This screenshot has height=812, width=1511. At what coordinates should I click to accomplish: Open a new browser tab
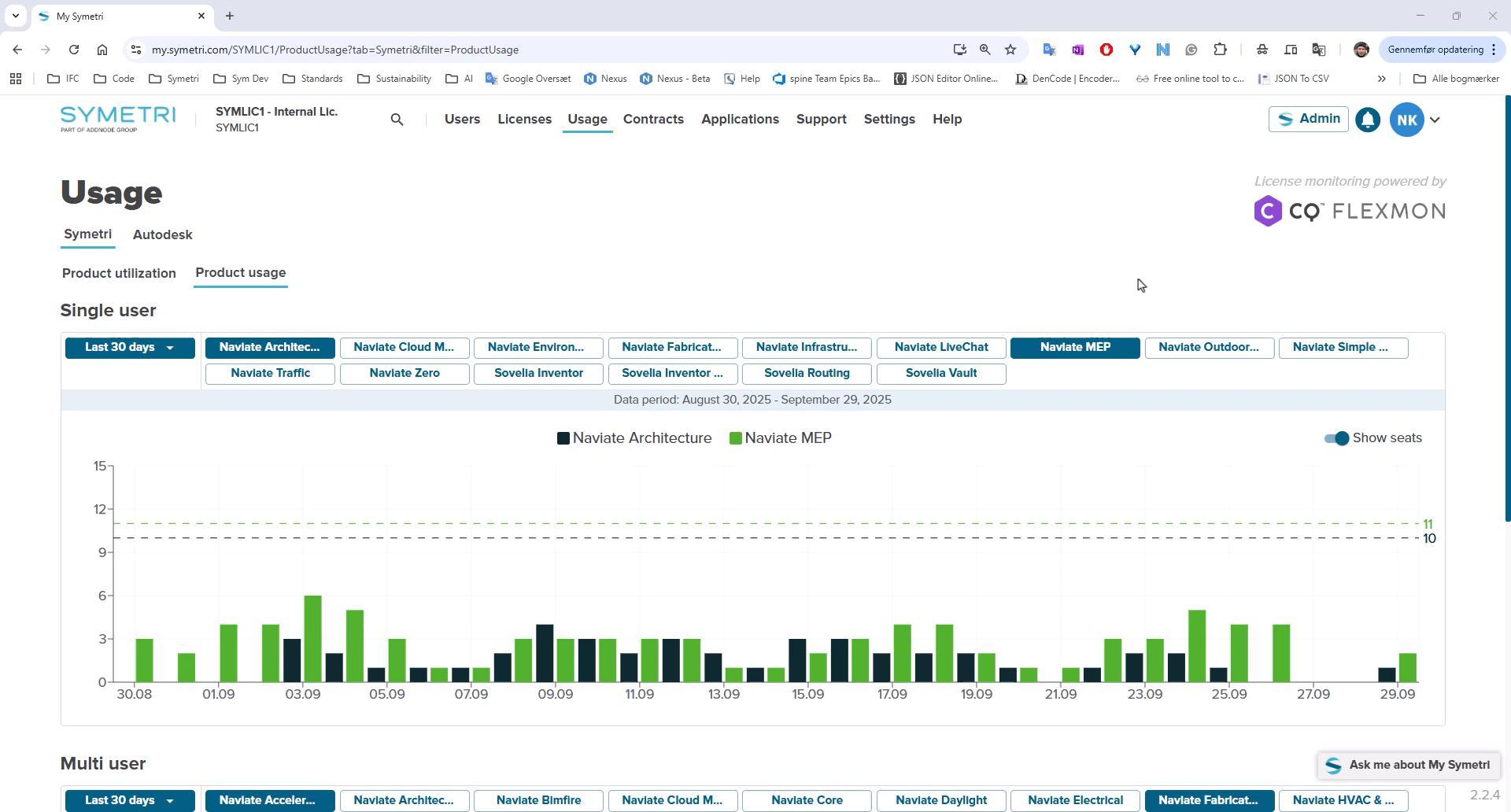click(x=230, y=16)
